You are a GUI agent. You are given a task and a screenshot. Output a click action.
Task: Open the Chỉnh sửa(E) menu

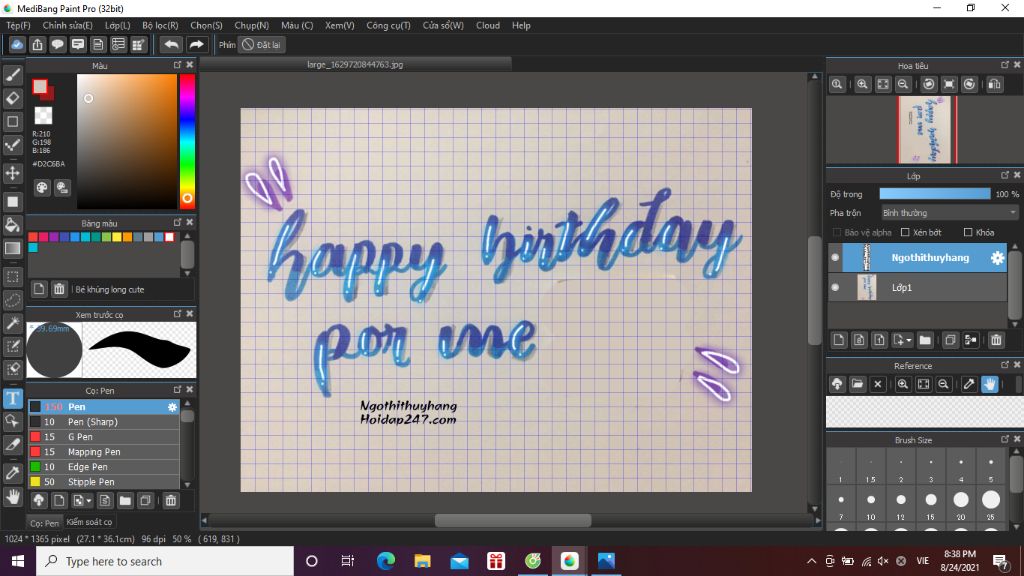(x=67, y=25)
